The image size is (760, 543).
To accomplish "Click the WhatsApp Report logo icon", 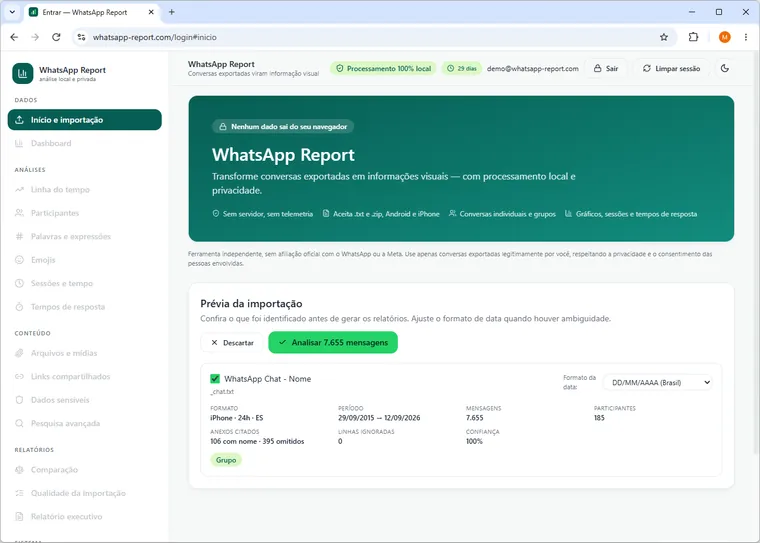I will tap(23, 73).
